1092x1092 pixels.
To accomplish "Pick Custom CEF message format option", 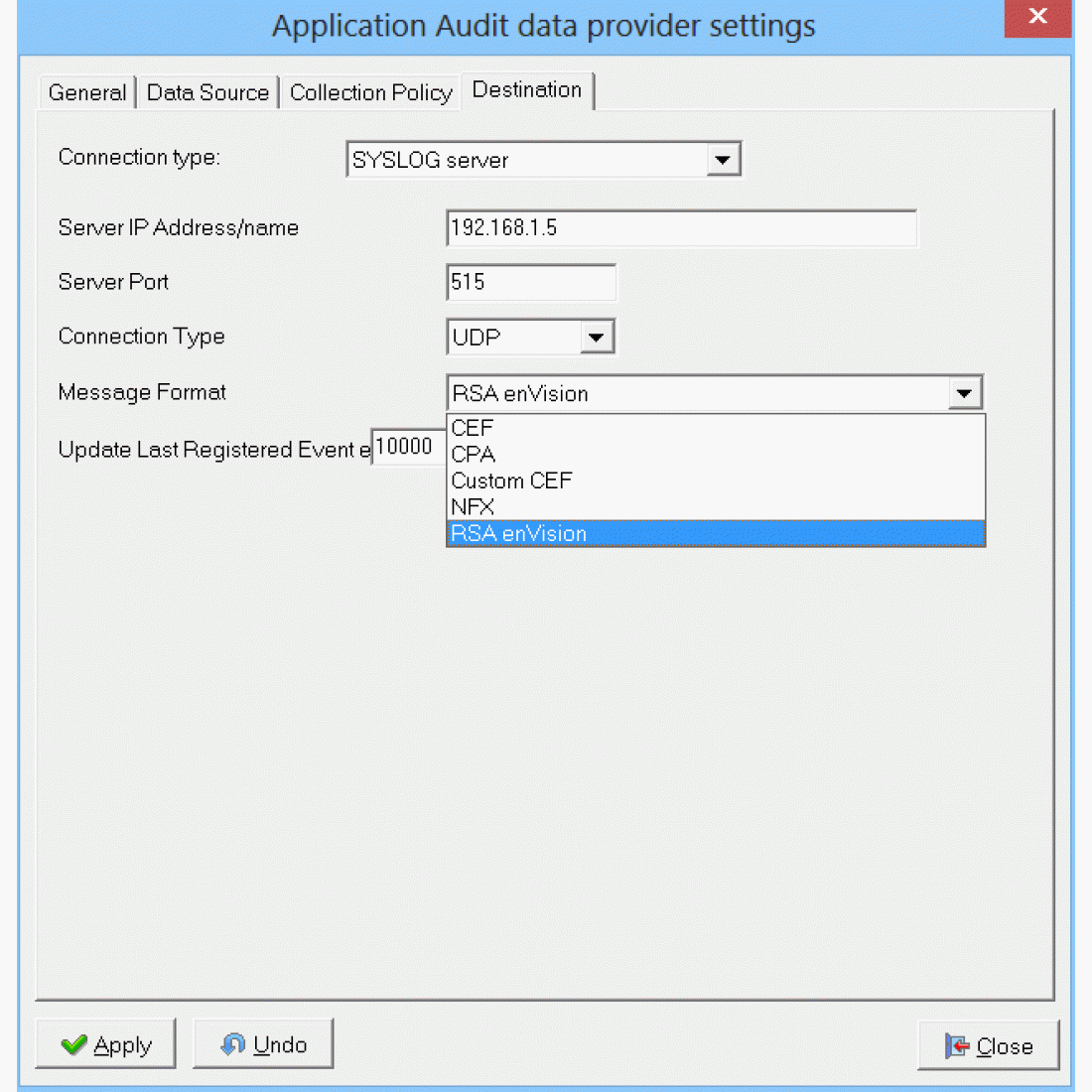I will click(x=511, y=480).
